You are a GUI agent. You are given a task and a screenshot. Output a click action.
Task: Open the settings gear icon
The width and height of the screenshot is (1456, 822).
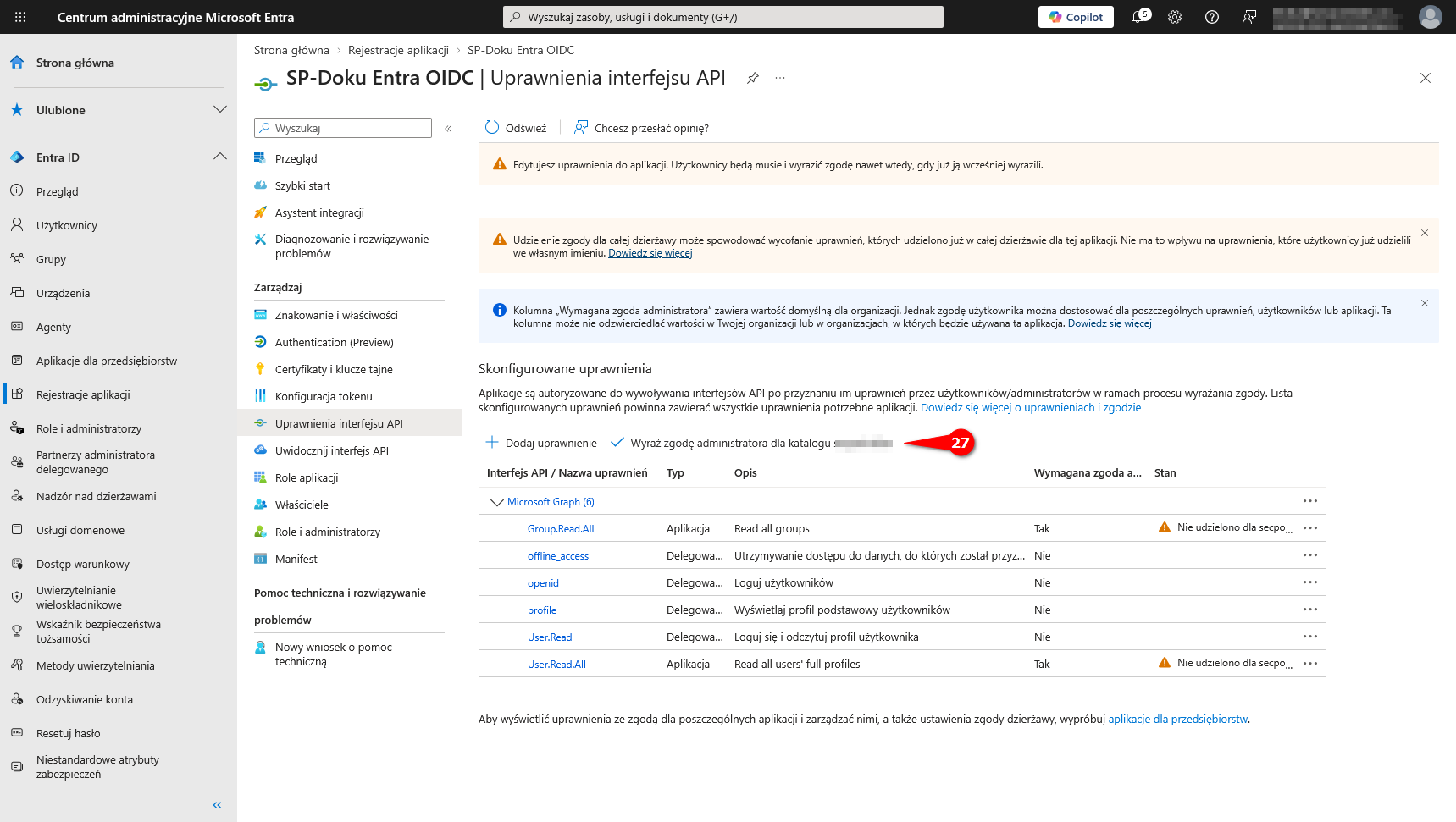pyautogui.click(x=1175, y=17)
